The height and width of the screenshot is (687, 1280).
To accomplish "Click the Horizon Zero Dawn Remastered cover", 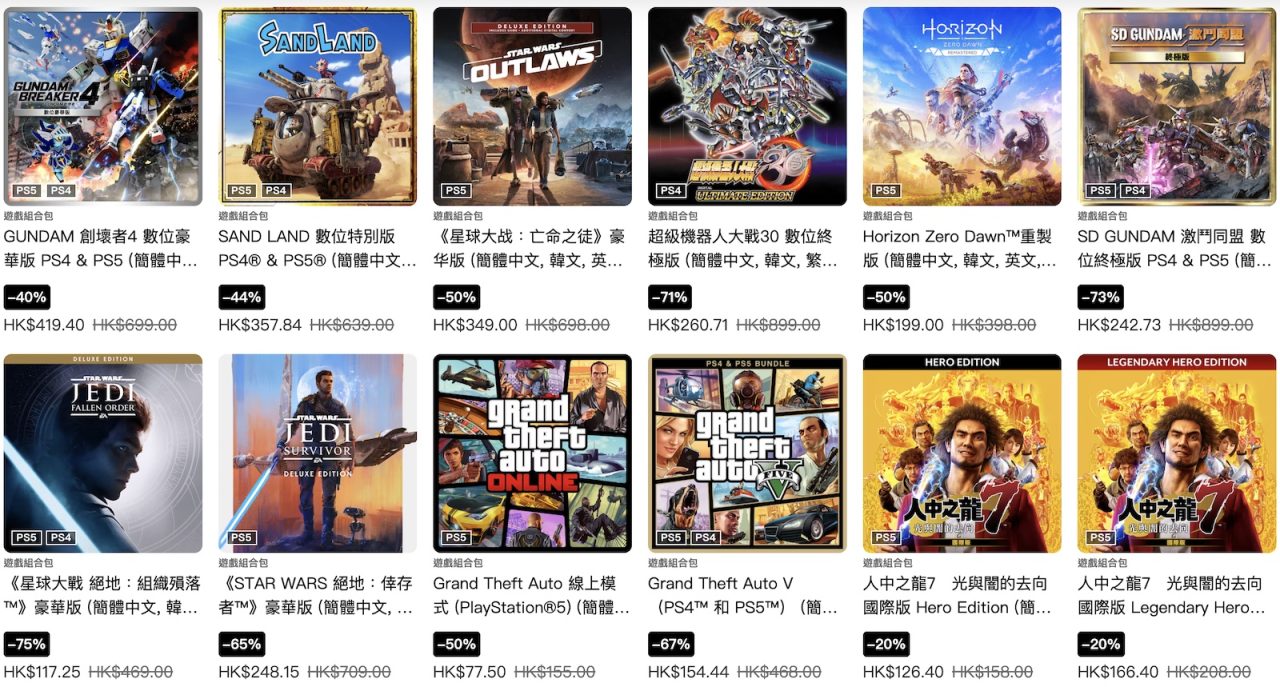I will [962, 107].
